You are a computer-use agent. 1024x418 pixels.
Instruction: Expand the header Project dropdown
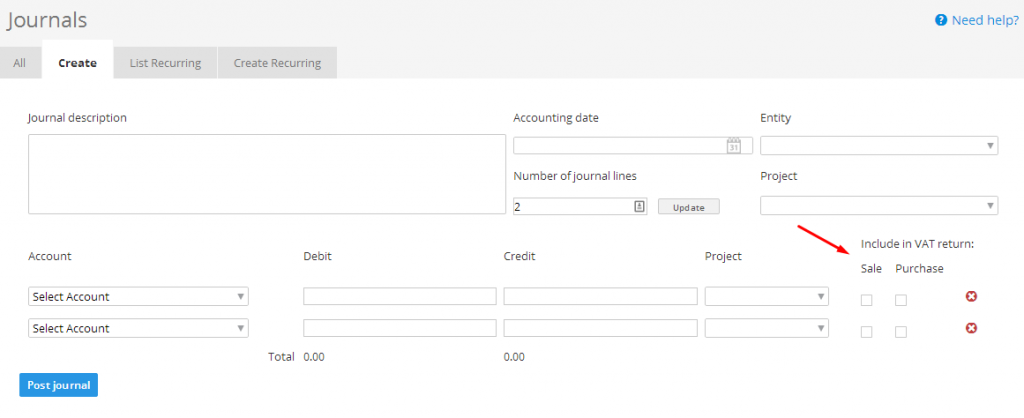[x=878, y=206]
